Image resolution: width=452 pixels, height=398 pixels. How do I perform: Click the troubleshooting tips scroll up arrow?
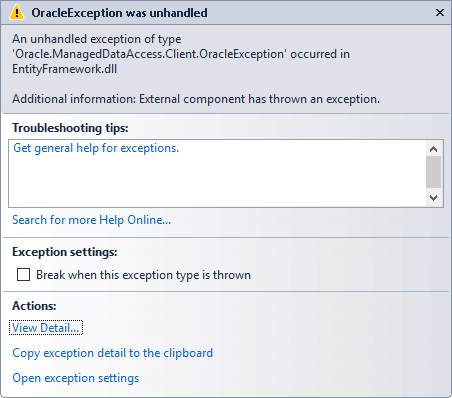pyautogui.click(x=433, y=149)
